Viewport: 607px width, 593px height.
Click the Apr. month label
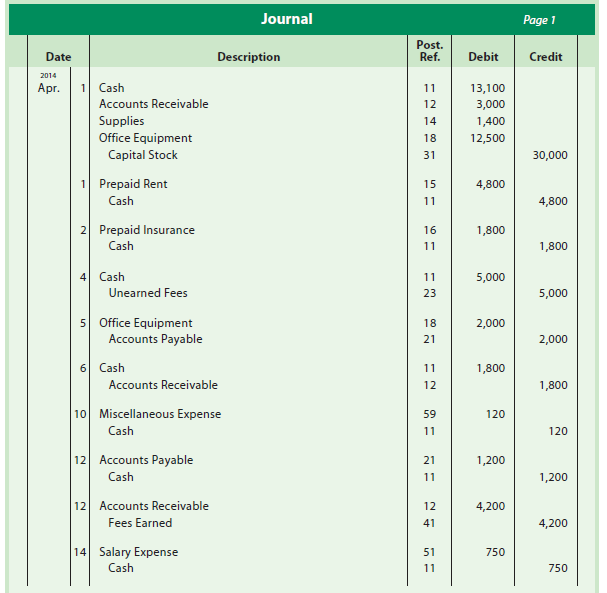[x=49, y=88]
